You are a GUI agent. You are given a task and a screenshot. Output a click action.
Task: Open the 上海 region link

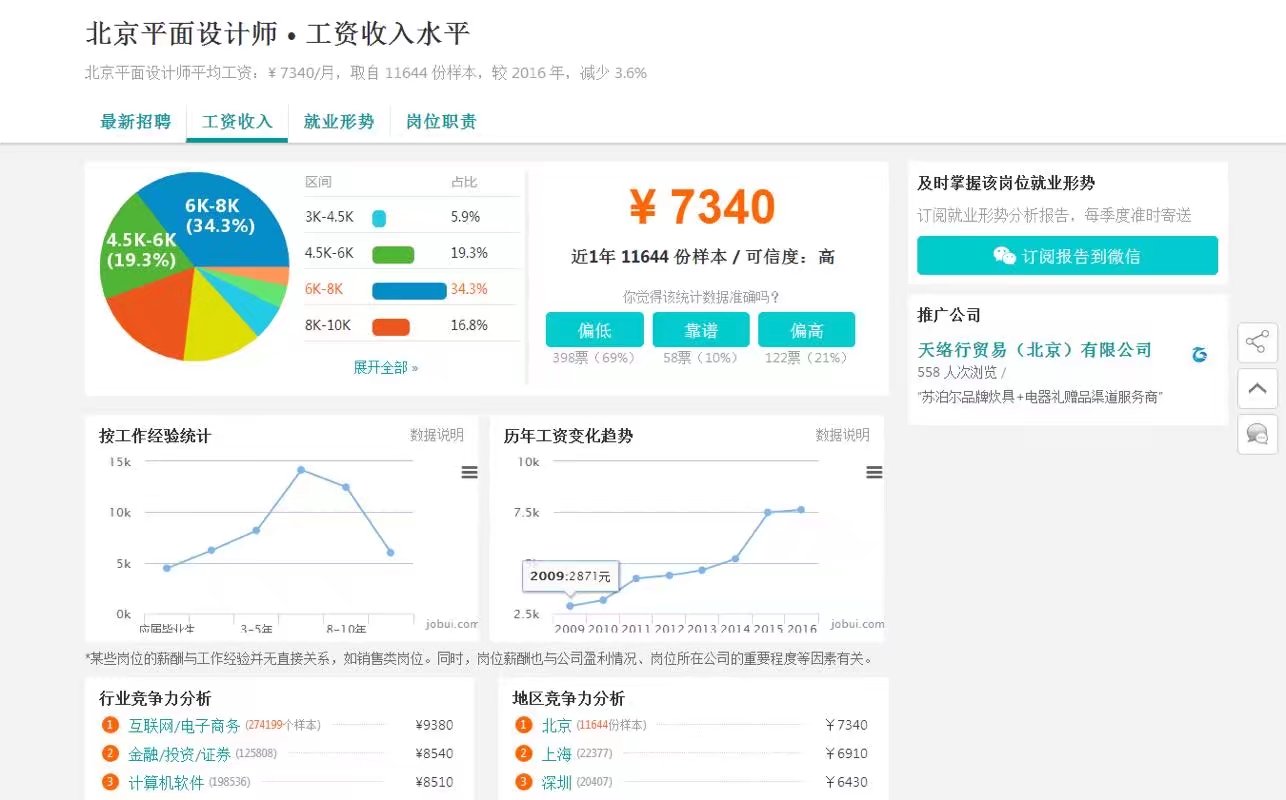[x=557, y=754]
